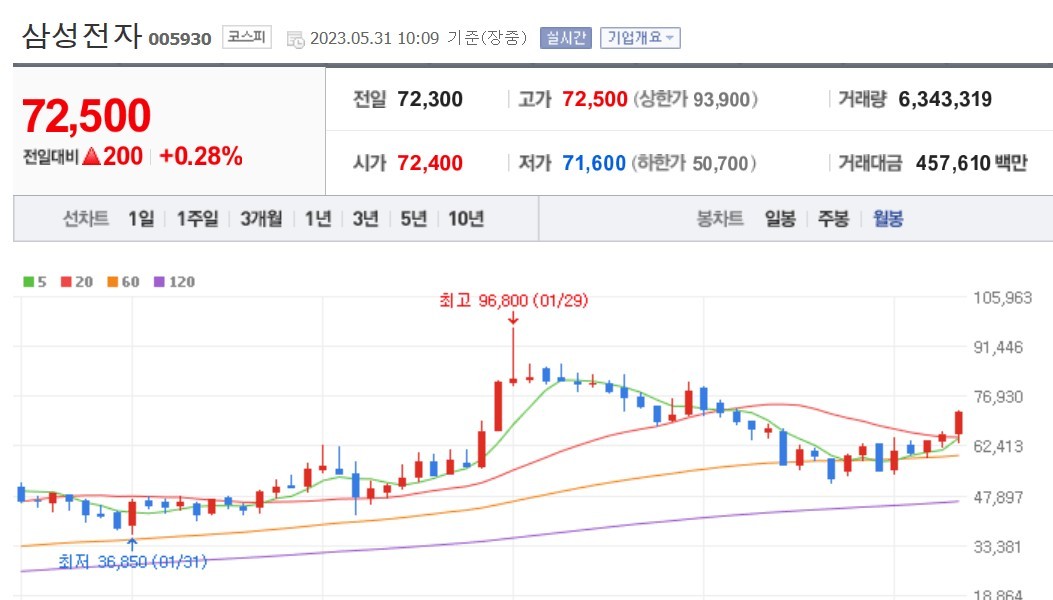Show the 10년 line chart
The width and height of the screenshot is (1053, 600).
466,219
